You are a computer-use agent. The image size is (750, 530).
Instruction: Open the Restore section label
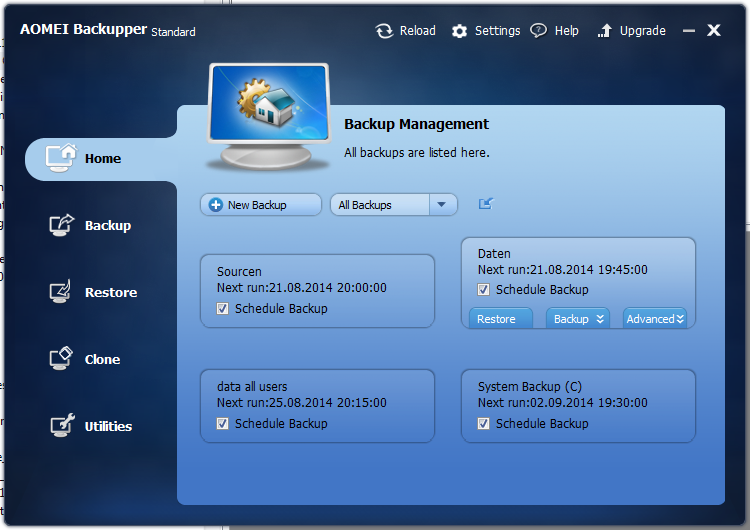[111, 292]
